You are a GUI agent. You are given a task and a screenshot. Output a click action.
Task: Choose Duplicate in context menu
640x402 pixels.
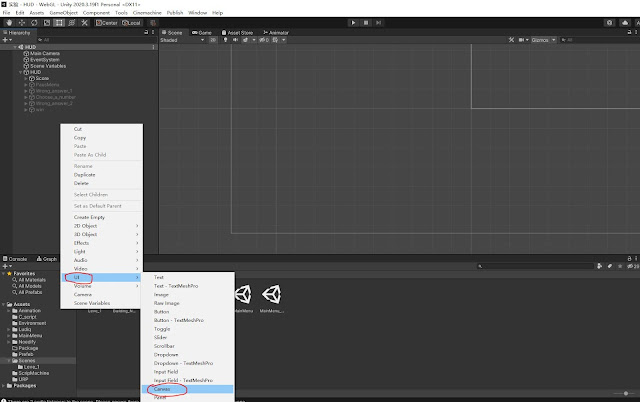[84, 175]
